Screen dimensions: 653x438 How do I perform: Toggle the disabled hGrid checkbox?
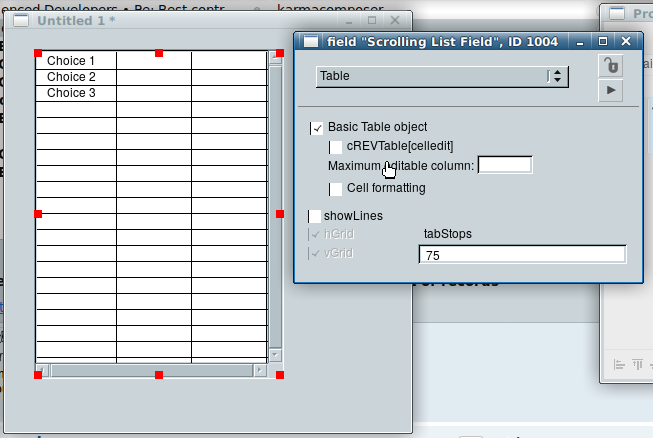pyautogui.click(x=314, y=234)
